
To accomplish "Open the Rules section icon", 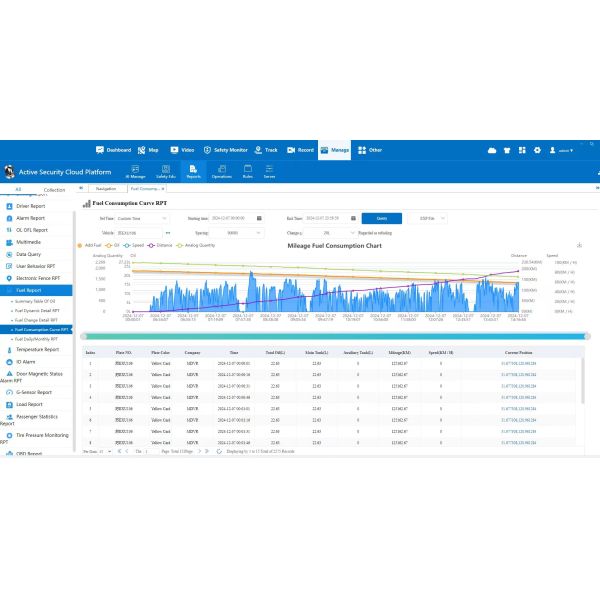I will (246, 171).
